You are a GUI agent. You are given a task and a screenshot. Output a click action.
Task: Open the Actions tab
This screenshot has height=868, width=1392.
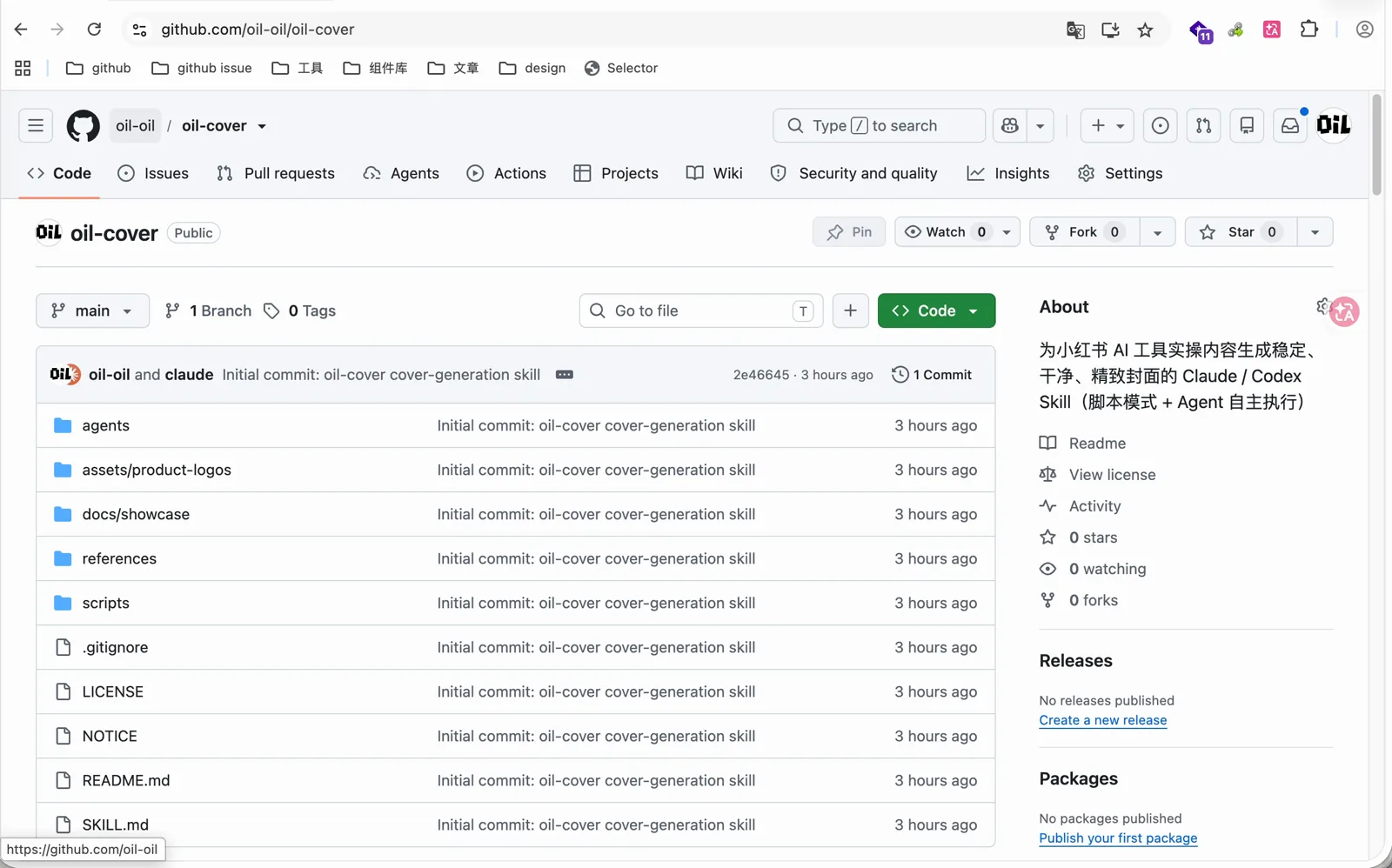(506, 173)
